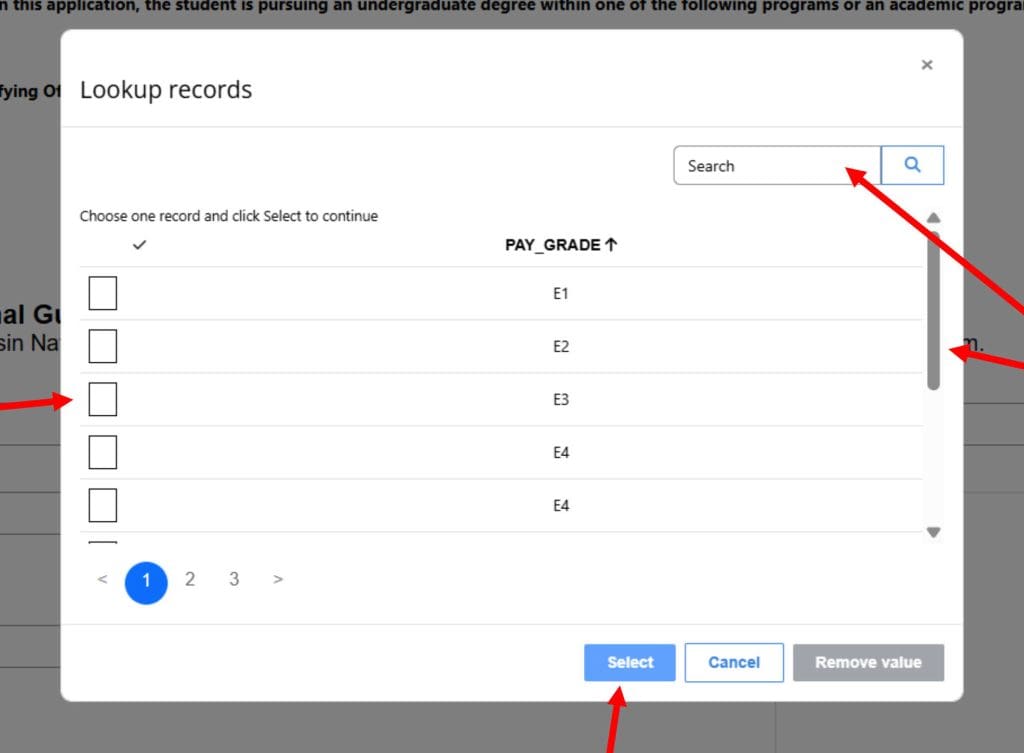
Task: Close the Lookup records dialog
Action: coord(926,64)
